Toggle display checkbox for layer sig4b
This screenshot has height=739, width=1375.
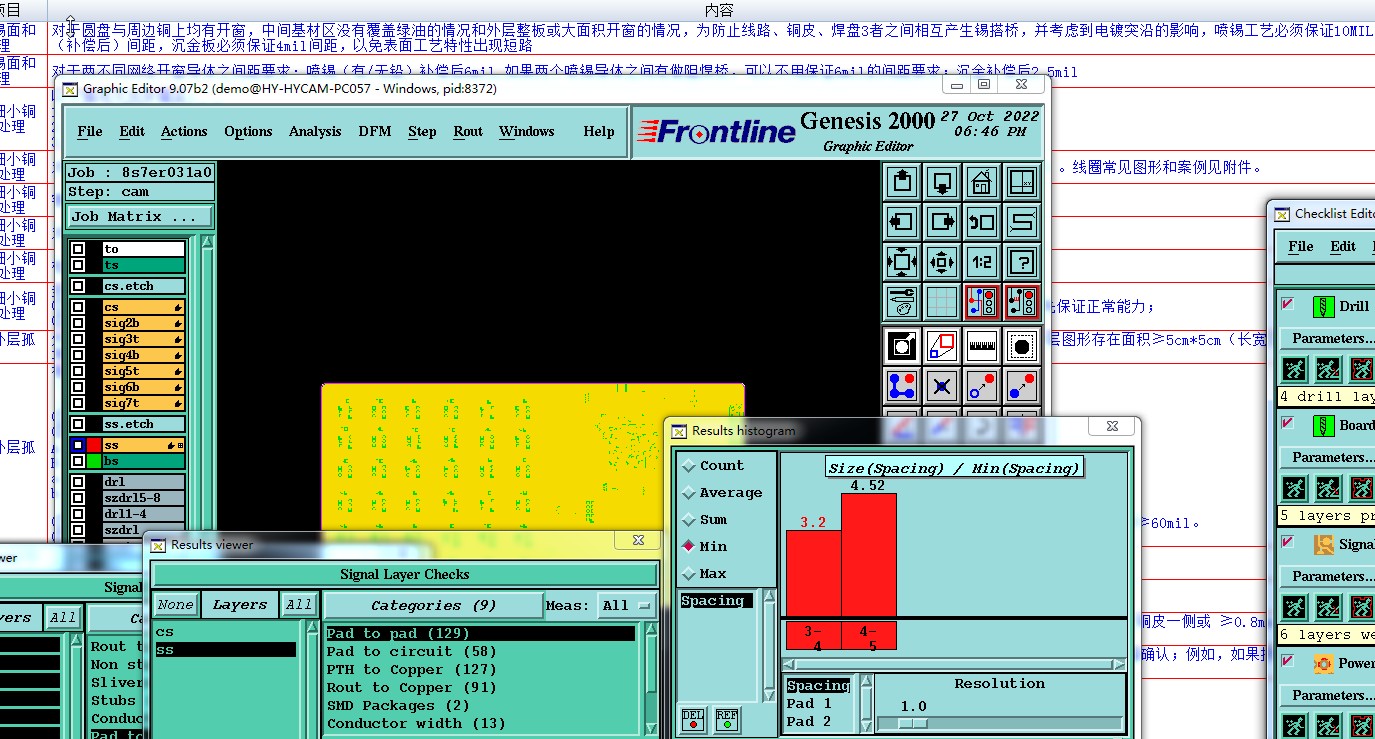tap(78, 355)
